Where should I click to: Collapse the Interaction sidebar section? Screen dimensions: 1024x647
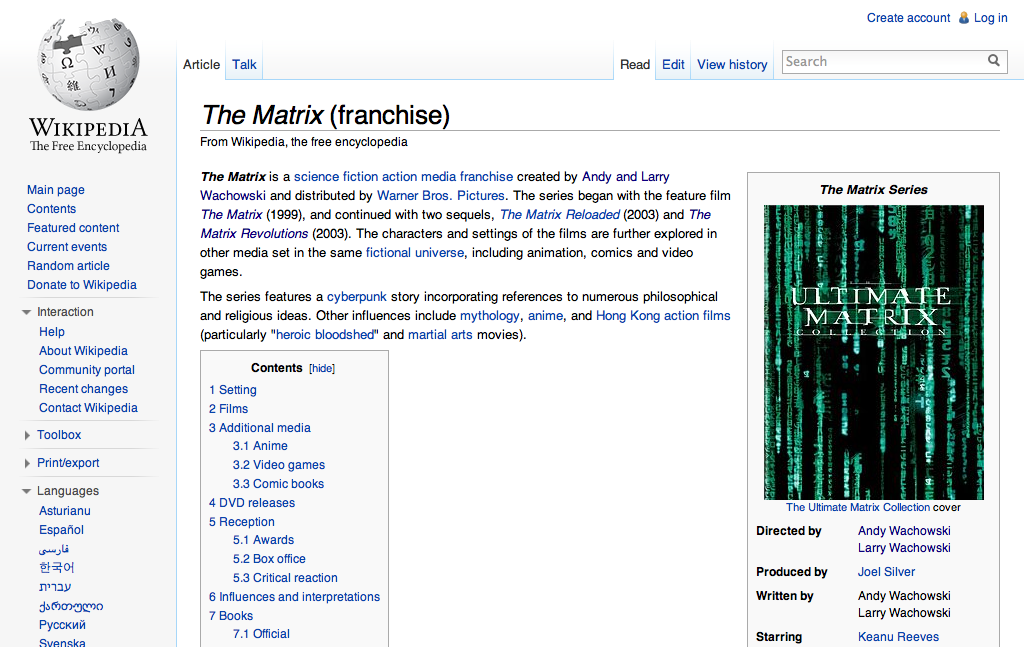point(27,312)
